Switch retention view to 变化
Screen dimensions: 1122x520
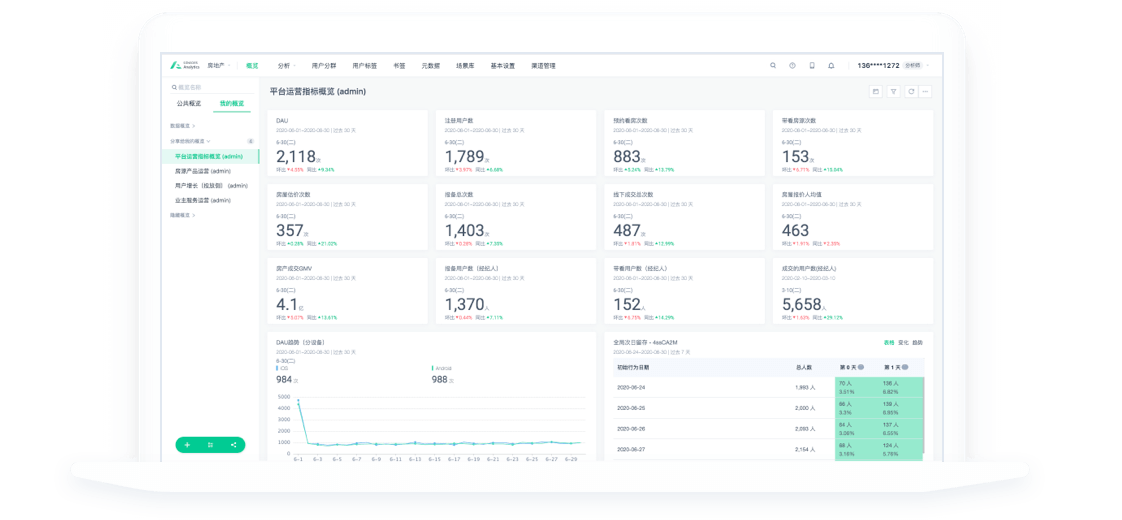904,342
